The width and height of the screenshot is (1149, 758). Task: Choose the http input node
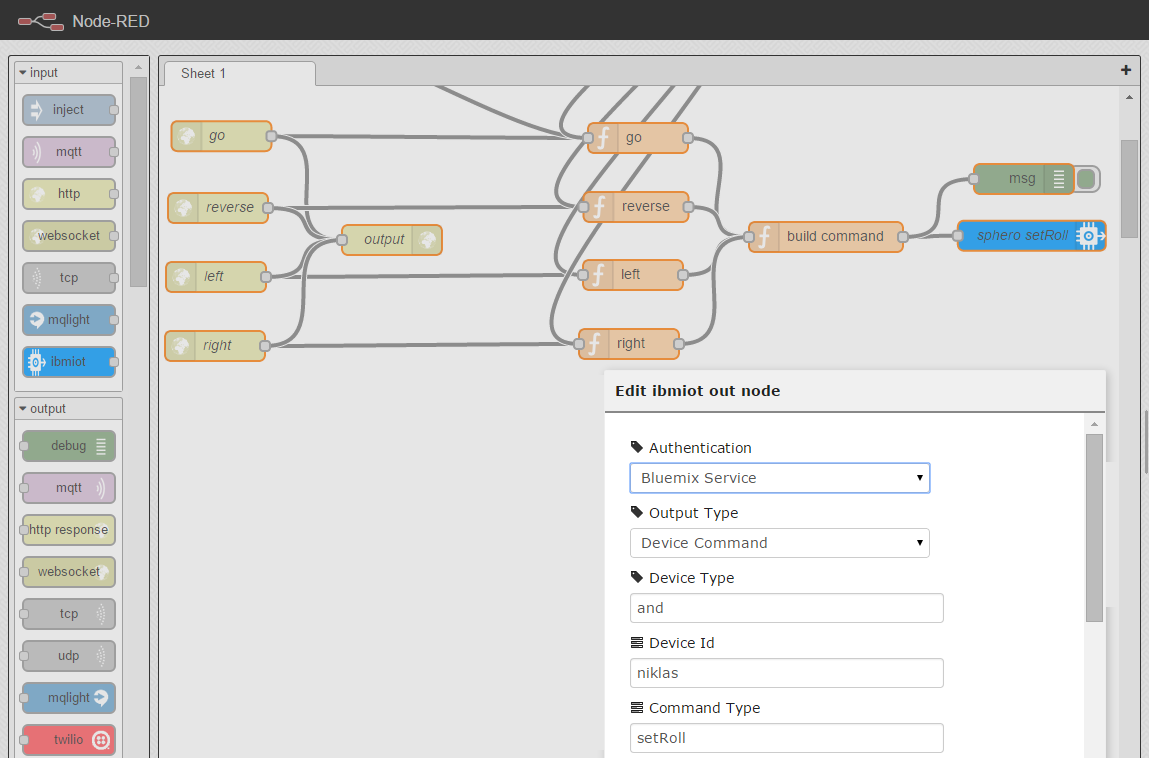tap(69, 194)
